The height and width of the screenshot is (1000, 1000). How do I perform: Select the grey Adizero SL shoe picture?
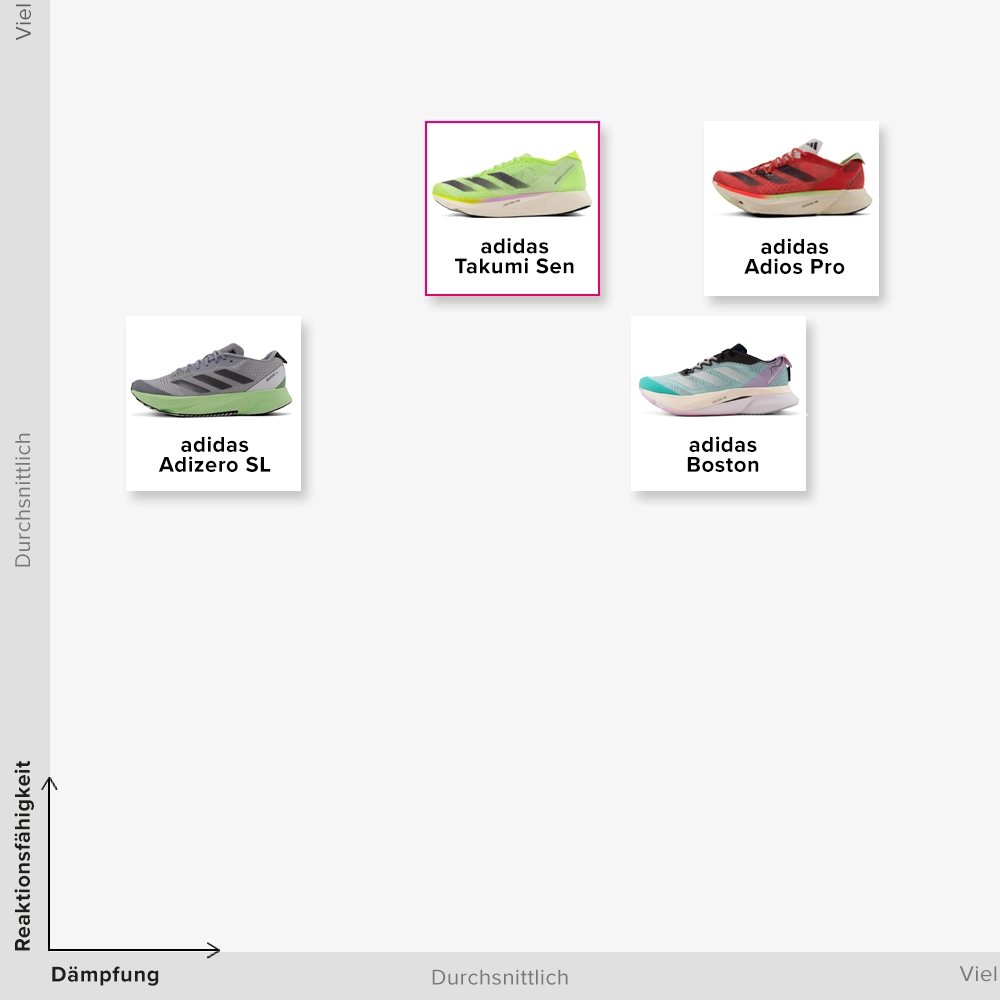point(212,380)
